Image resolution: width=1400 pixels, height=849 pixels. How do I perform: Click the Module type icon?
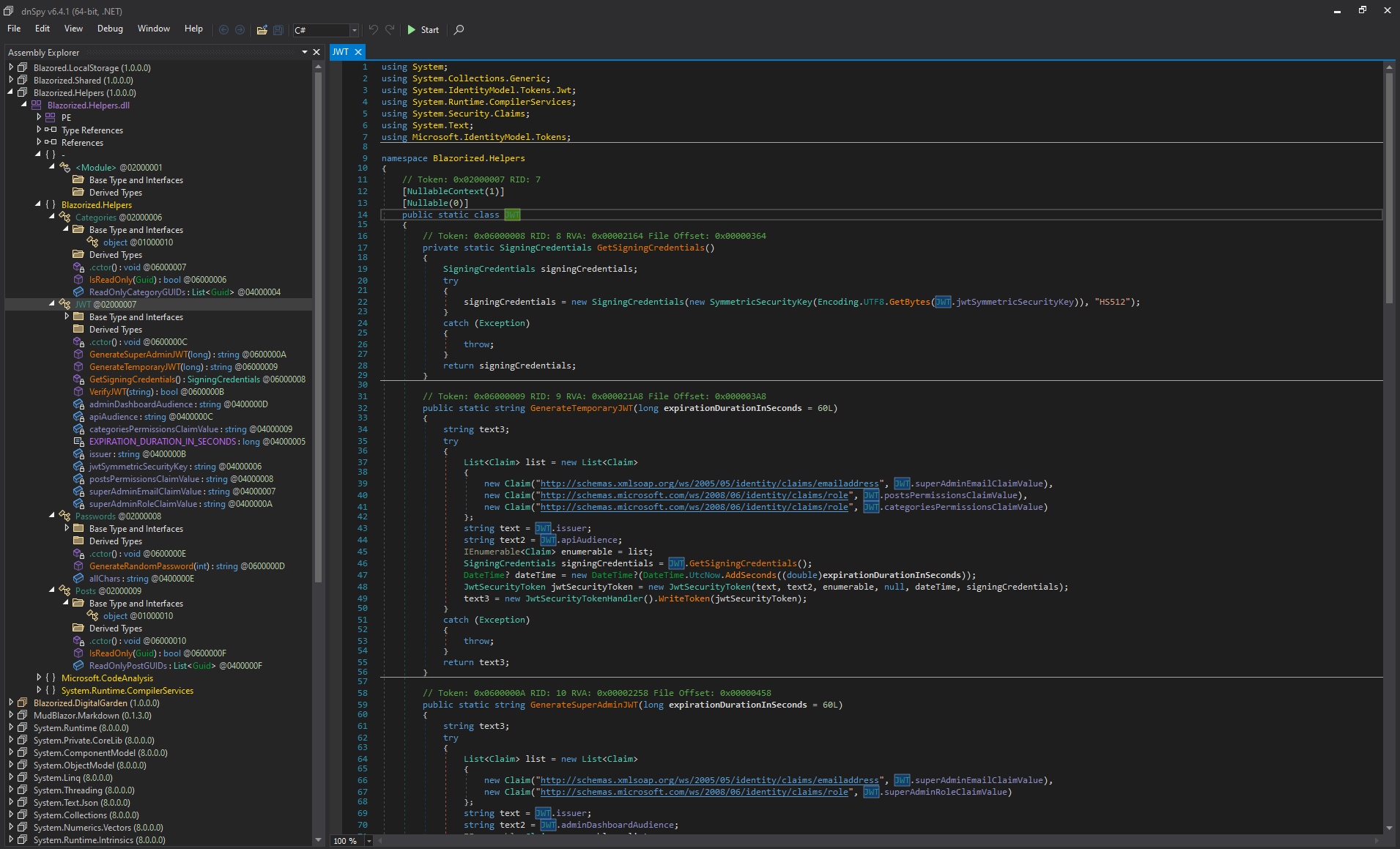(x=64, y=167)
